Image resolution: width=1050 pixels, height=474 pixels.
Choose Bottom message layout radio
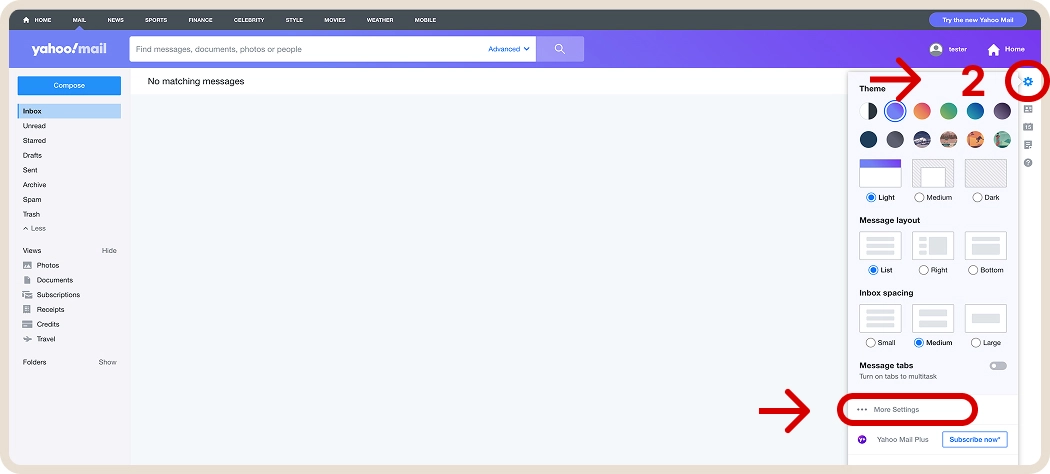point(973,270)
